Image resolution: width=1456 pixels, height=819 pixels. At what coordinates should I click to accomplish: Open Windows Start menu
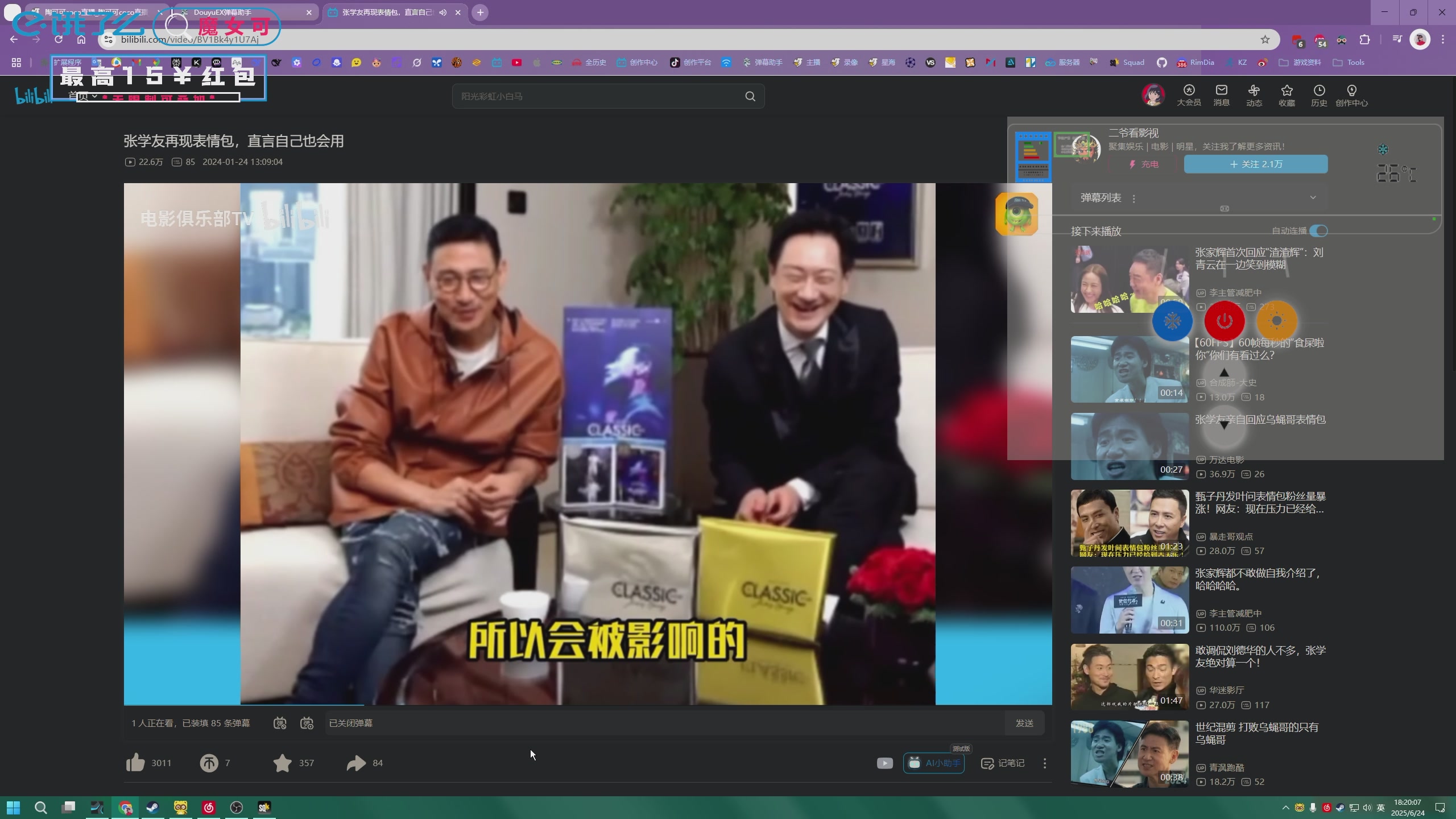pos(13,807)
